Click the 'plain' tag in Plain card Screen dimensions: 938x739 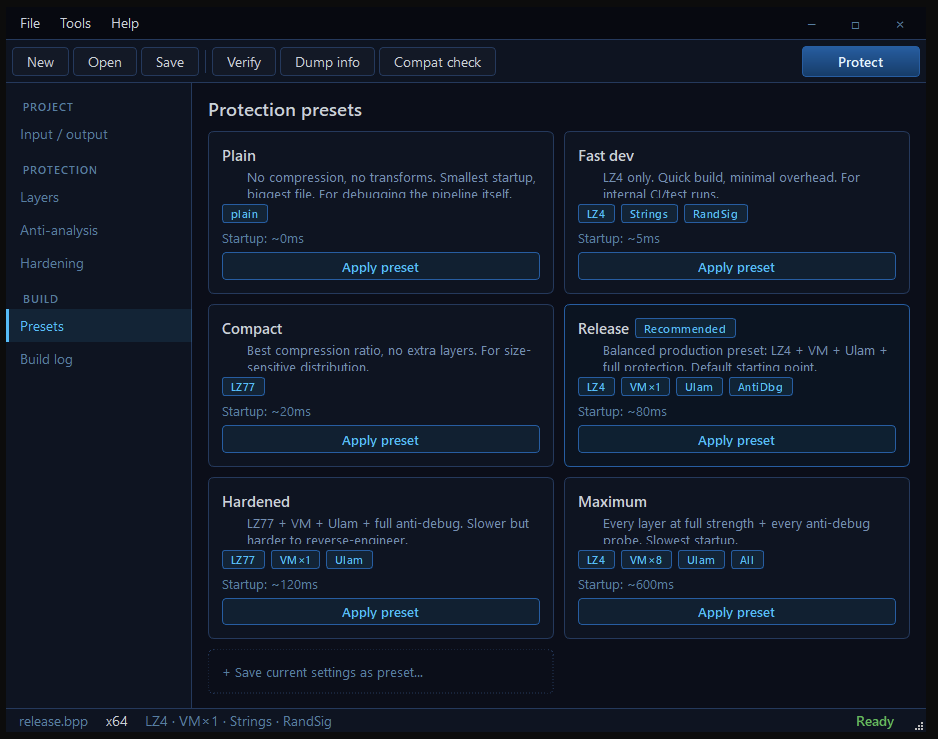245,214
